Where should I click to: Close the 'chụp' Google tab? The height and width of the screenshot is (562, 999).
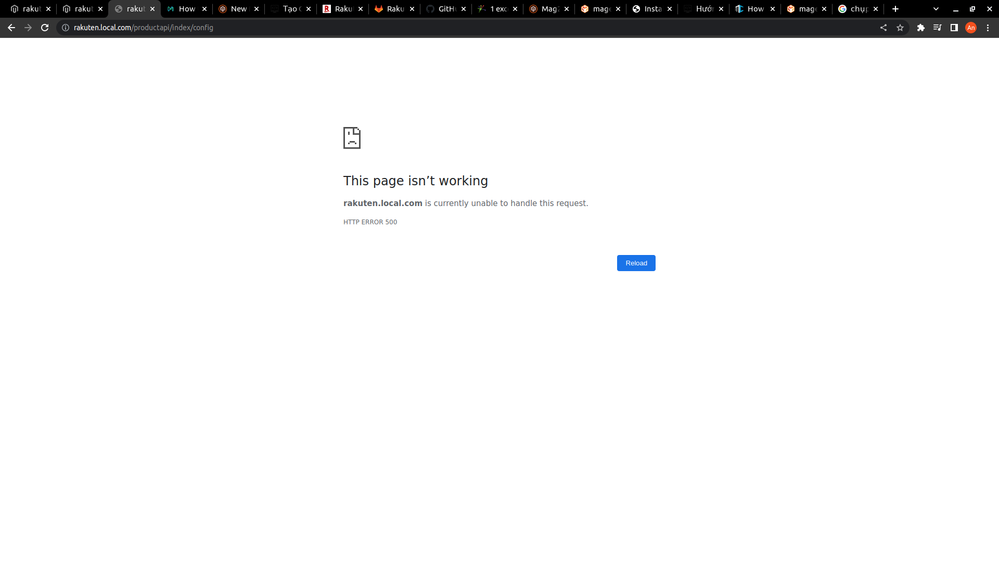875,9
